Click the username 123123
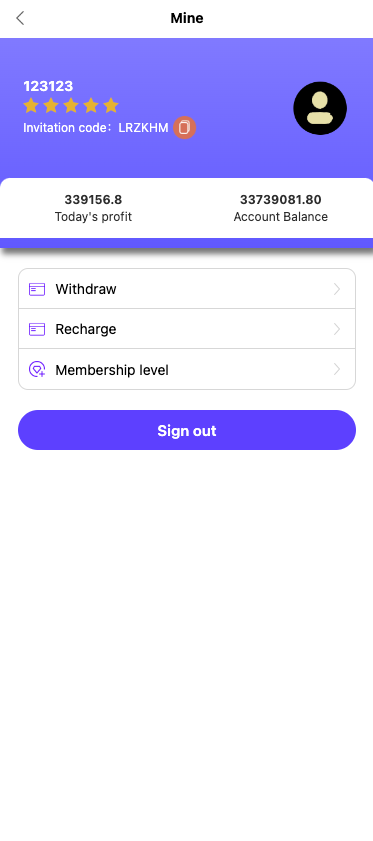373x841 pixels. 48,86
